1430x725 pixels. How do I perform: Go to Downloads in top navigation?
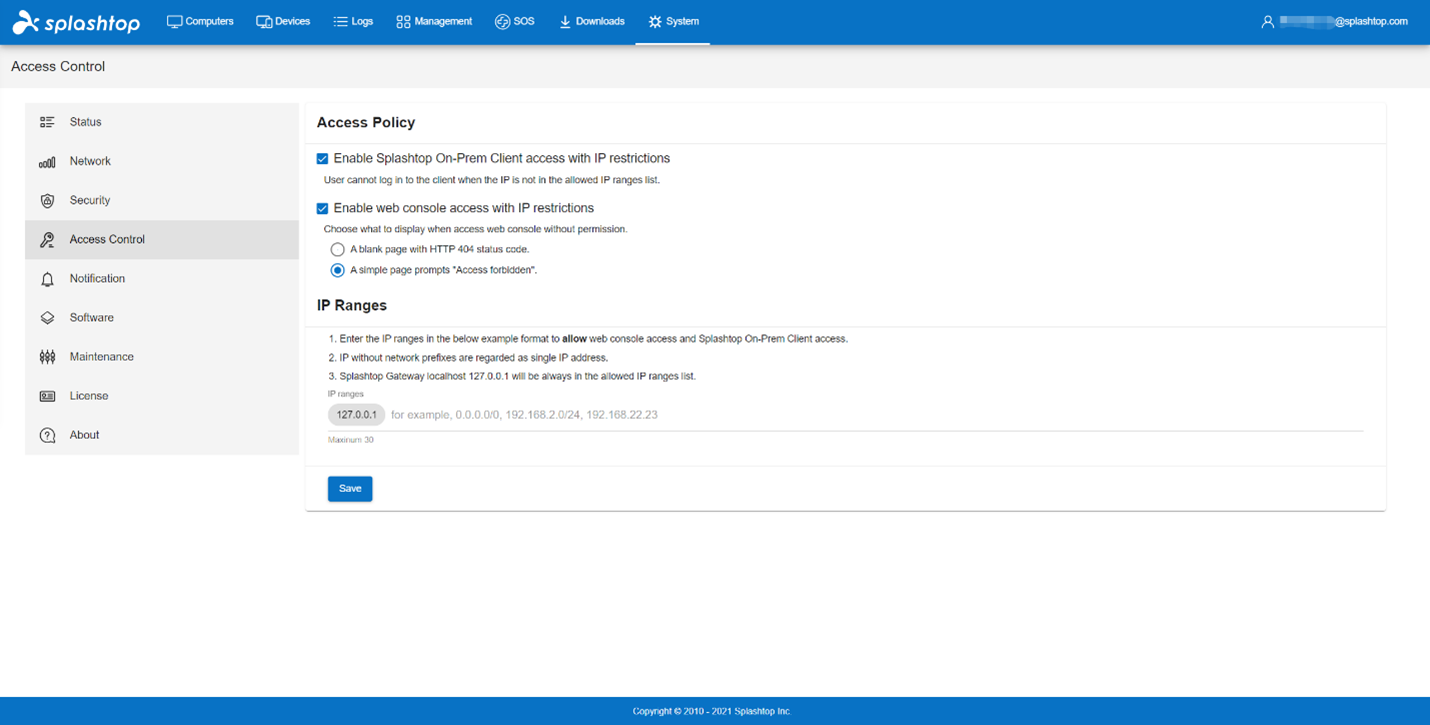click(x=591, y=21)
